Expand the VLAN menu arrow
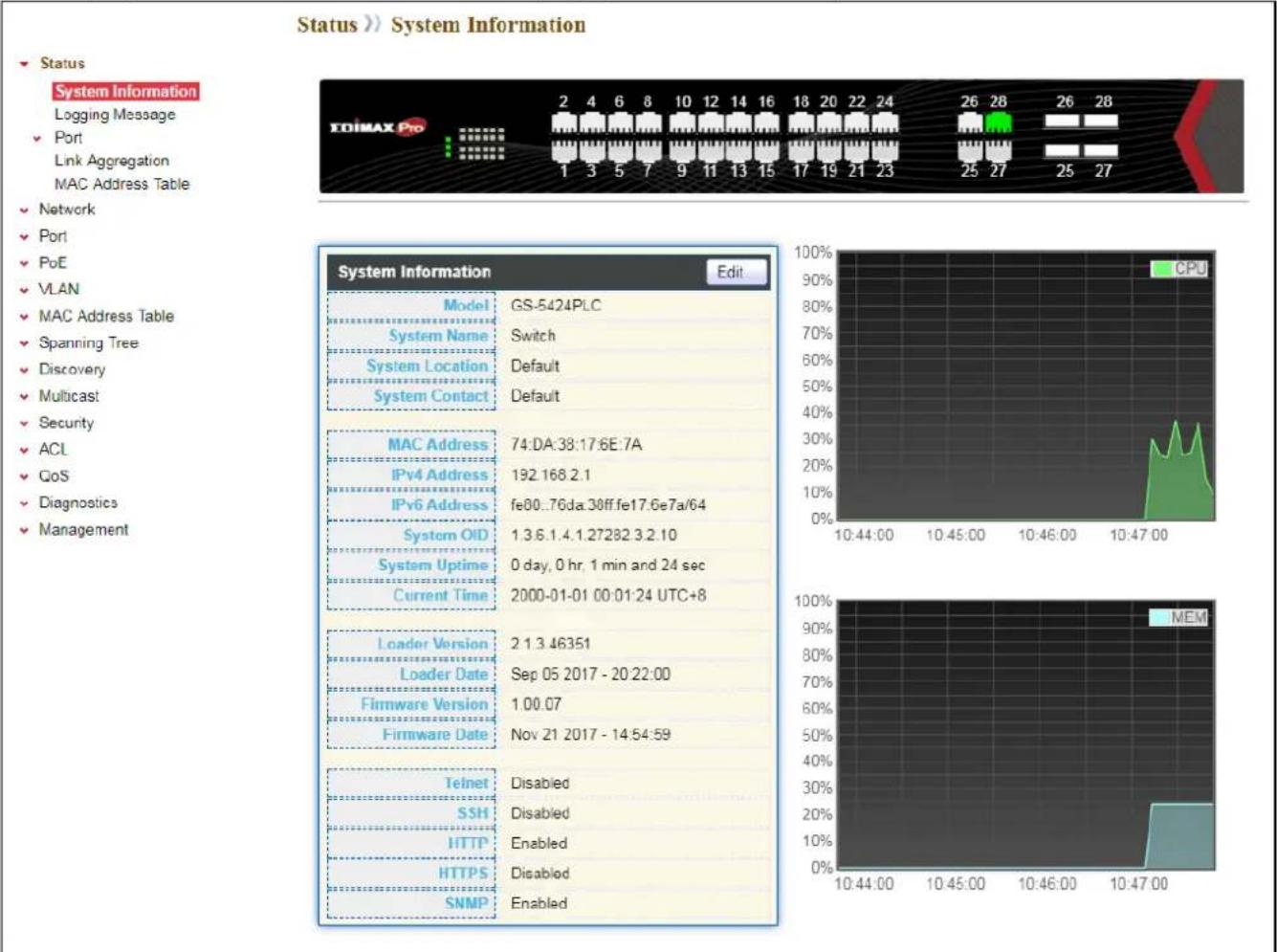The width and height of the screenshot is (1277, 952). pos(24,290)
